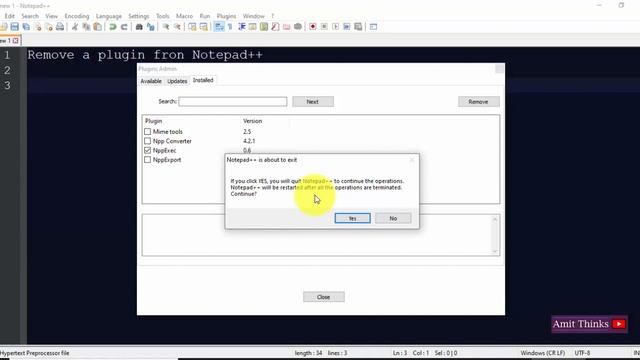Screen dimensions: 640x360
Task: Check the NppExport plugin checkbox
Action: pos(147,160)
